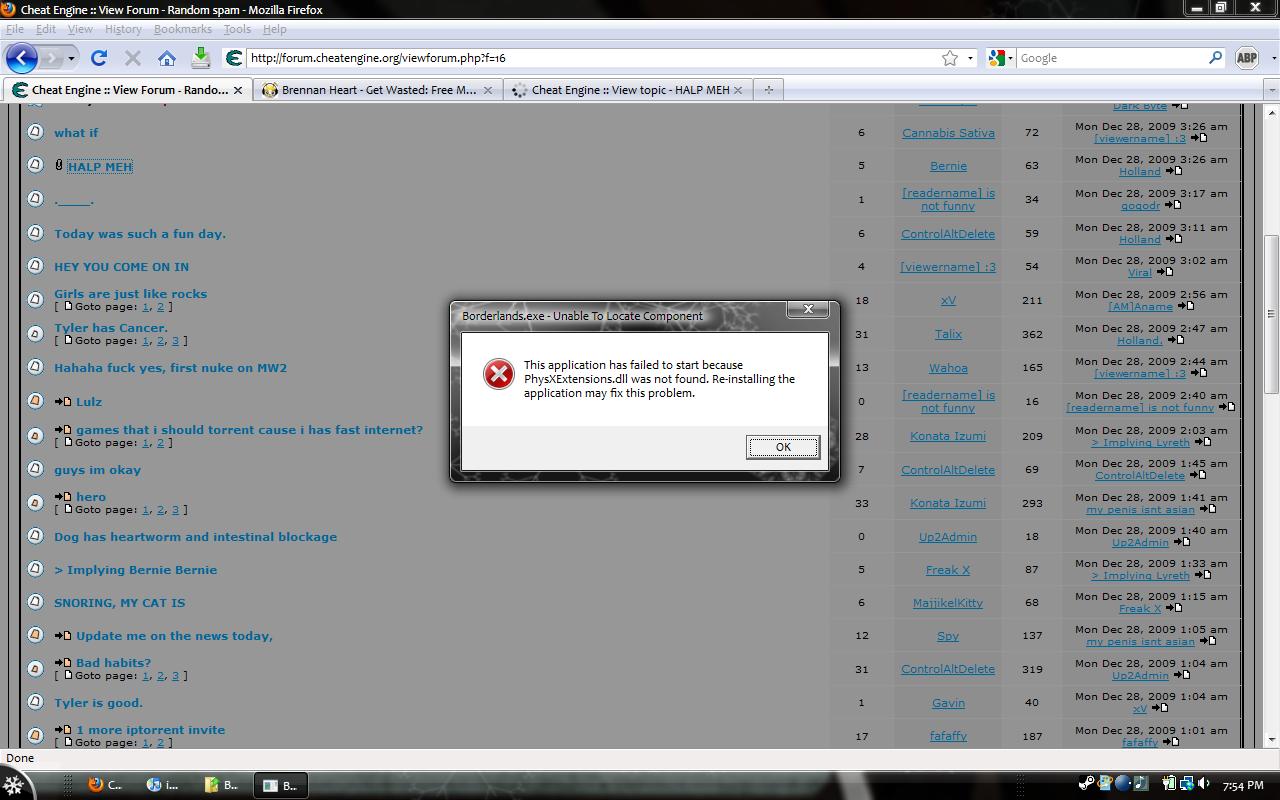Open the Edit menu
This screenshot has height=800, width=1280.
tap(46, 29)
